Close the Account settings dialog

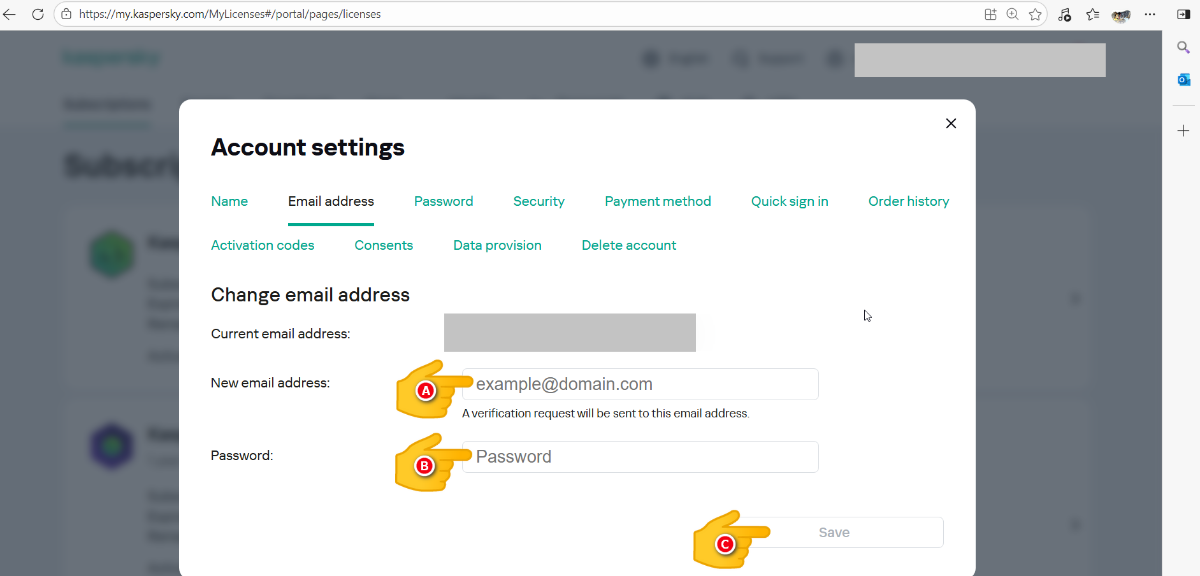[x=951, y=123]
